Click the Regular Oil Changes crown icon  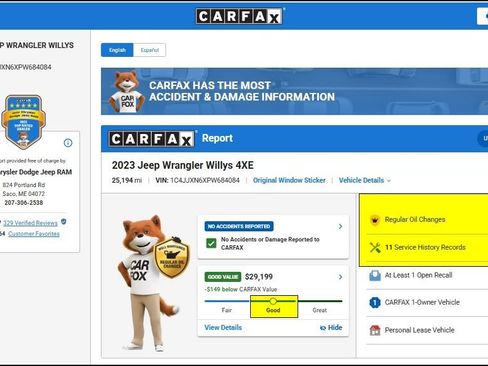[375, 220]
